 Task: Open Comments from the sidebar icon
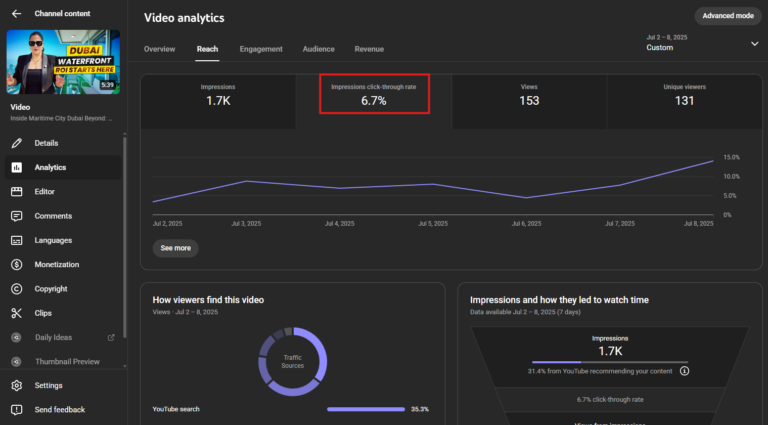click(16, 216)
